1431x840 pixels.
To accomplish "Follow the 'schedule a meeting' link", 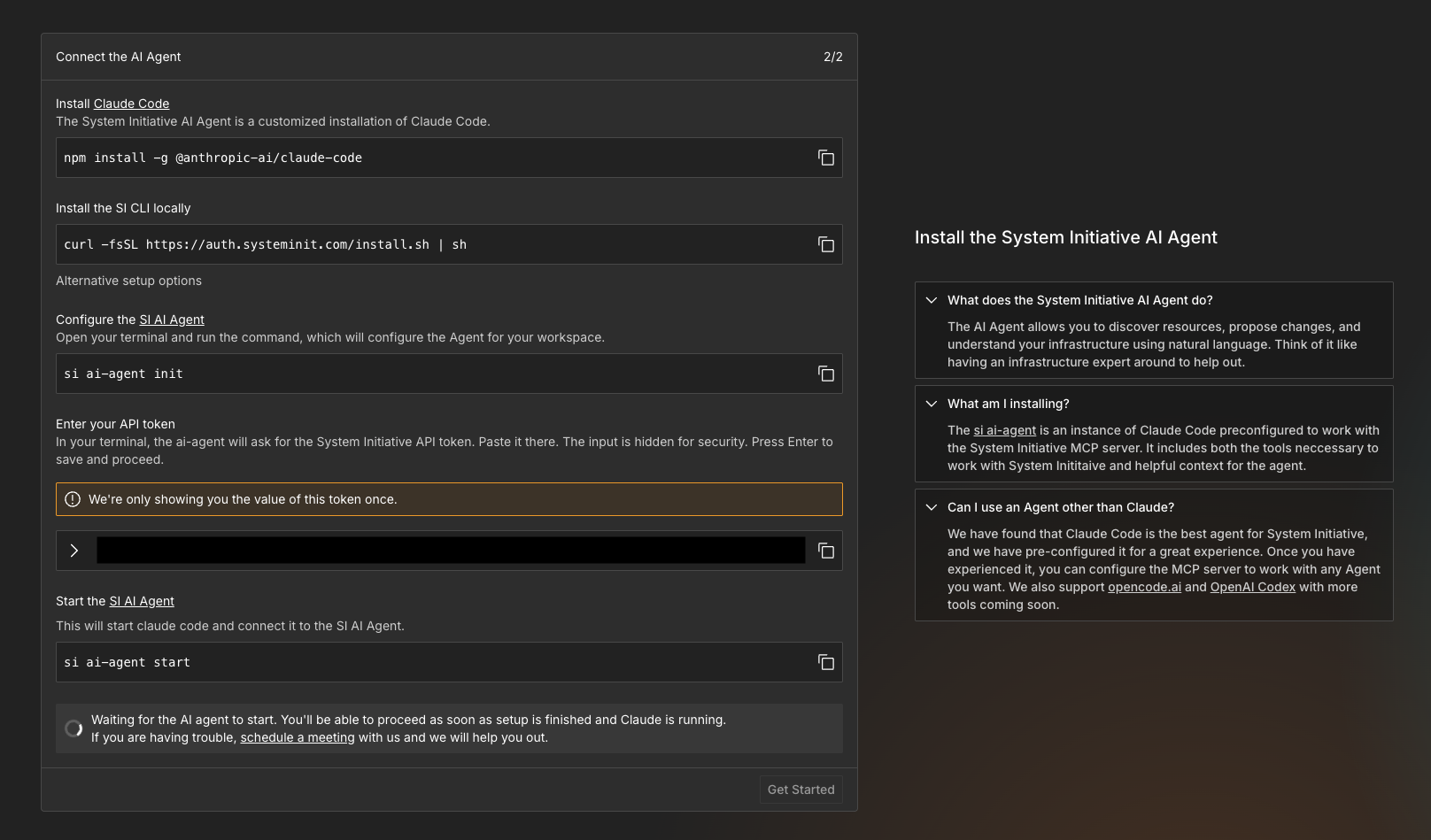I will click(x=298, y=737).
